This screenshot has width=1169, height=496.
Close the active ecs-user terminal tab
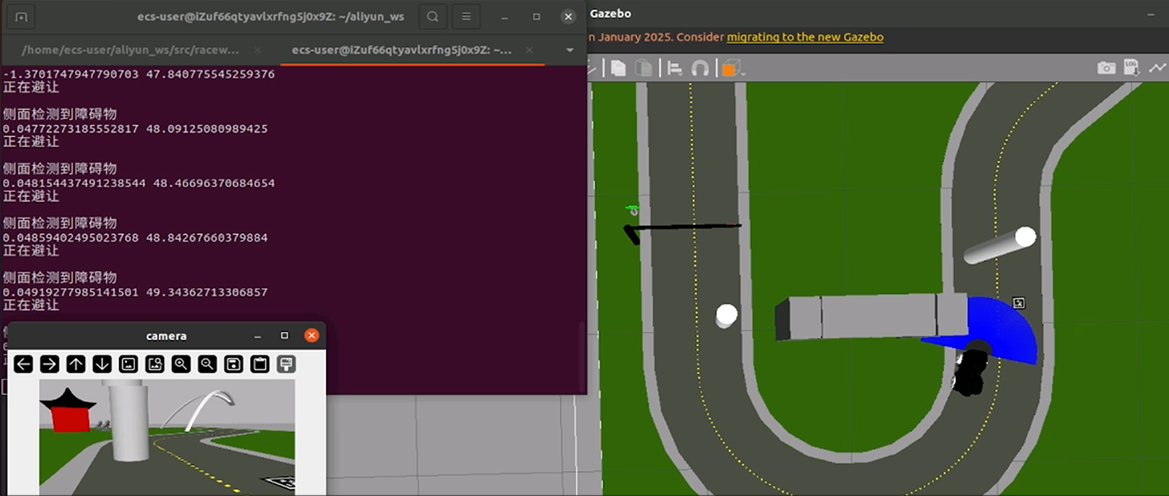coord(531,49)
